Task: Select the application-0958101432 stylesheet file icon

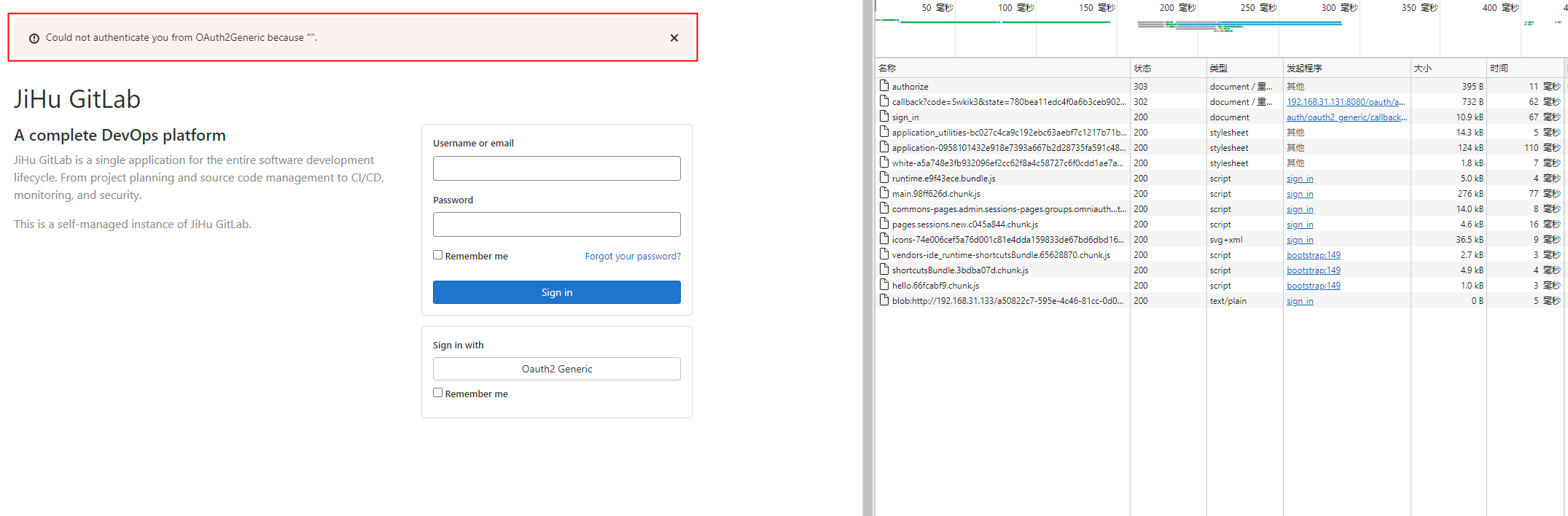Action: pos(884,147)
